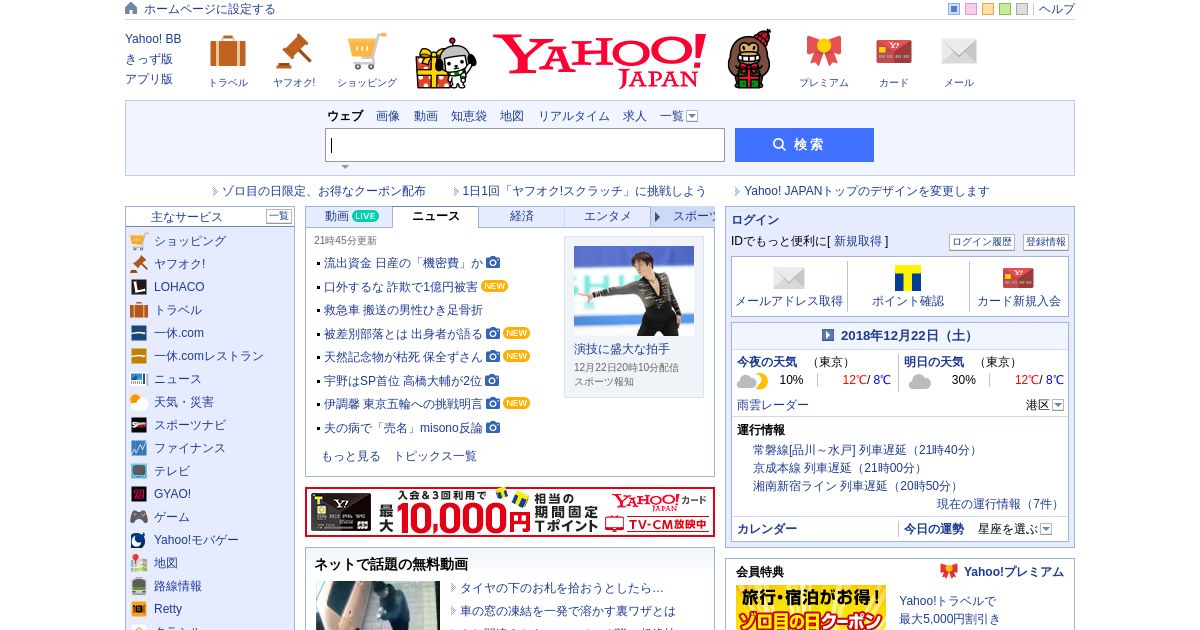This screenshot has height=630, width=1200.
Task: Select the 知恵袋 search category
Action: (x=469, y=116)
